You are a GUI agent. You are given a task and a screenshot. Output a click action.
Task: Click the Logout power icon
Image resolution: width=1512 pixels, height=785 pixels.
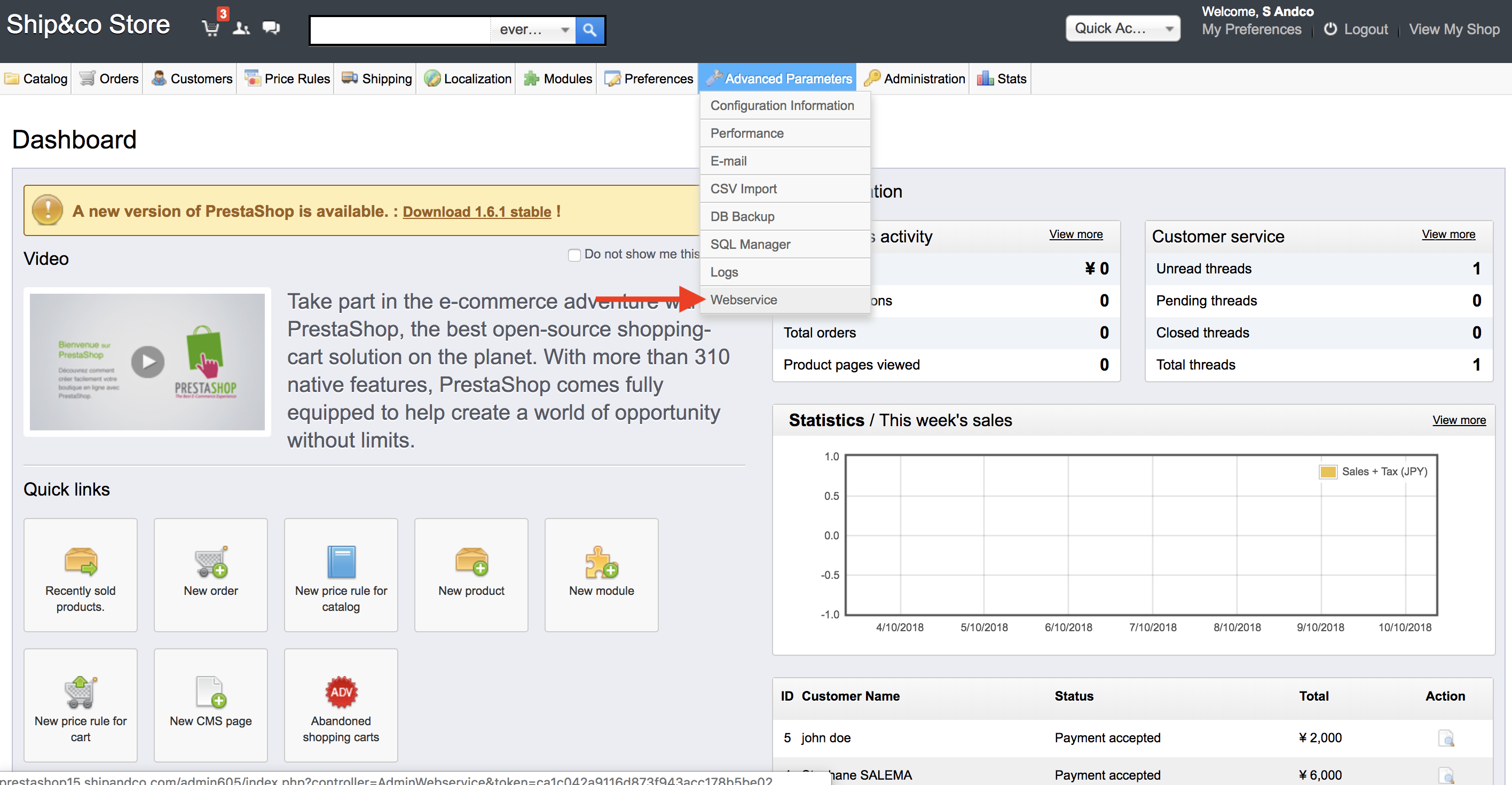coord(1330,29)
